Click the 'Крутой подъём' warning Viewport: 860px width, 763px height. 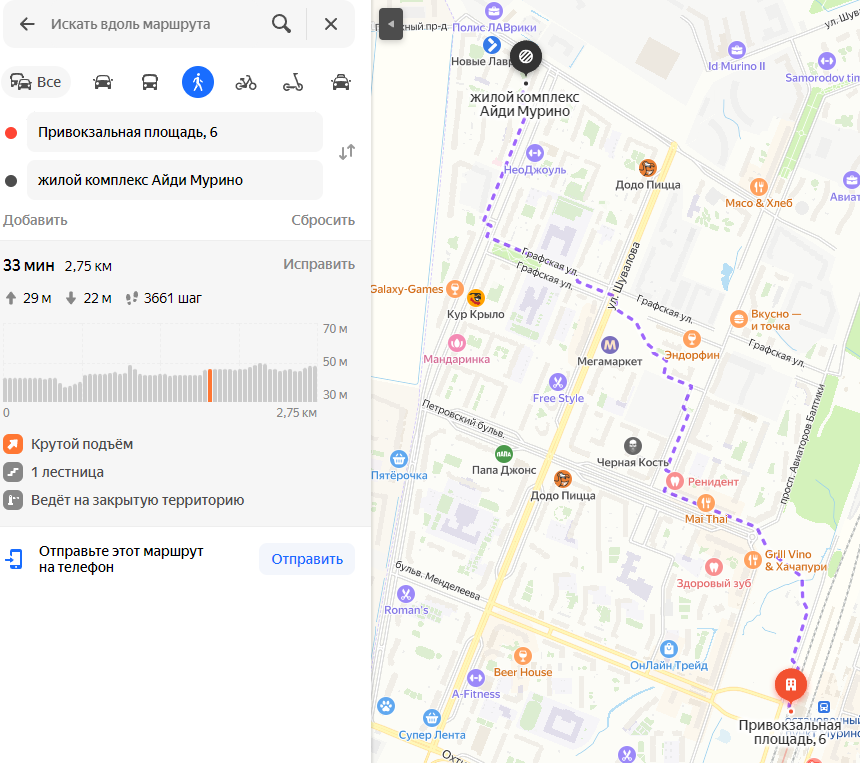coord(69,444)
